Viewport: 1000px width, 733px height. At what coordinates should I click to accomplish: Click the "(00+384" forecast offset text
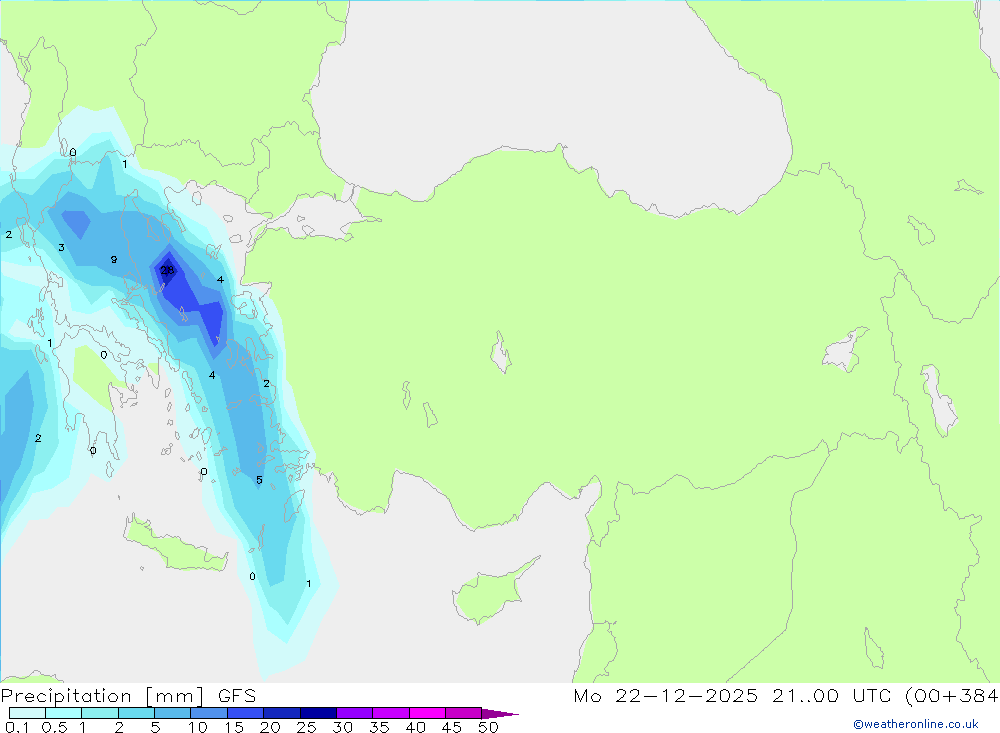952,696
